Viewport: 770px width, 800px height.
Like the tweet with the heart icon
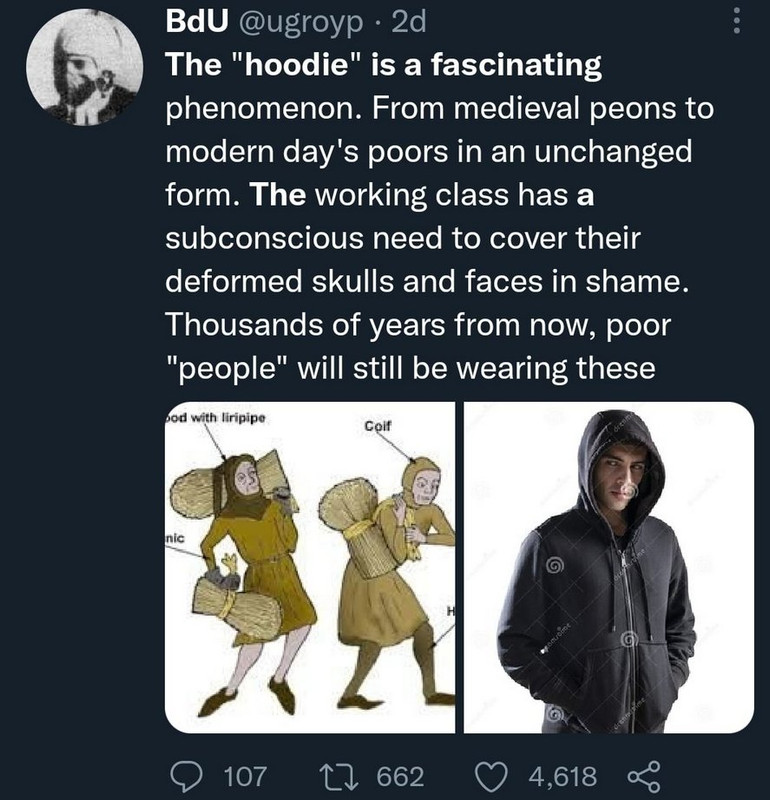click(492, 776)
